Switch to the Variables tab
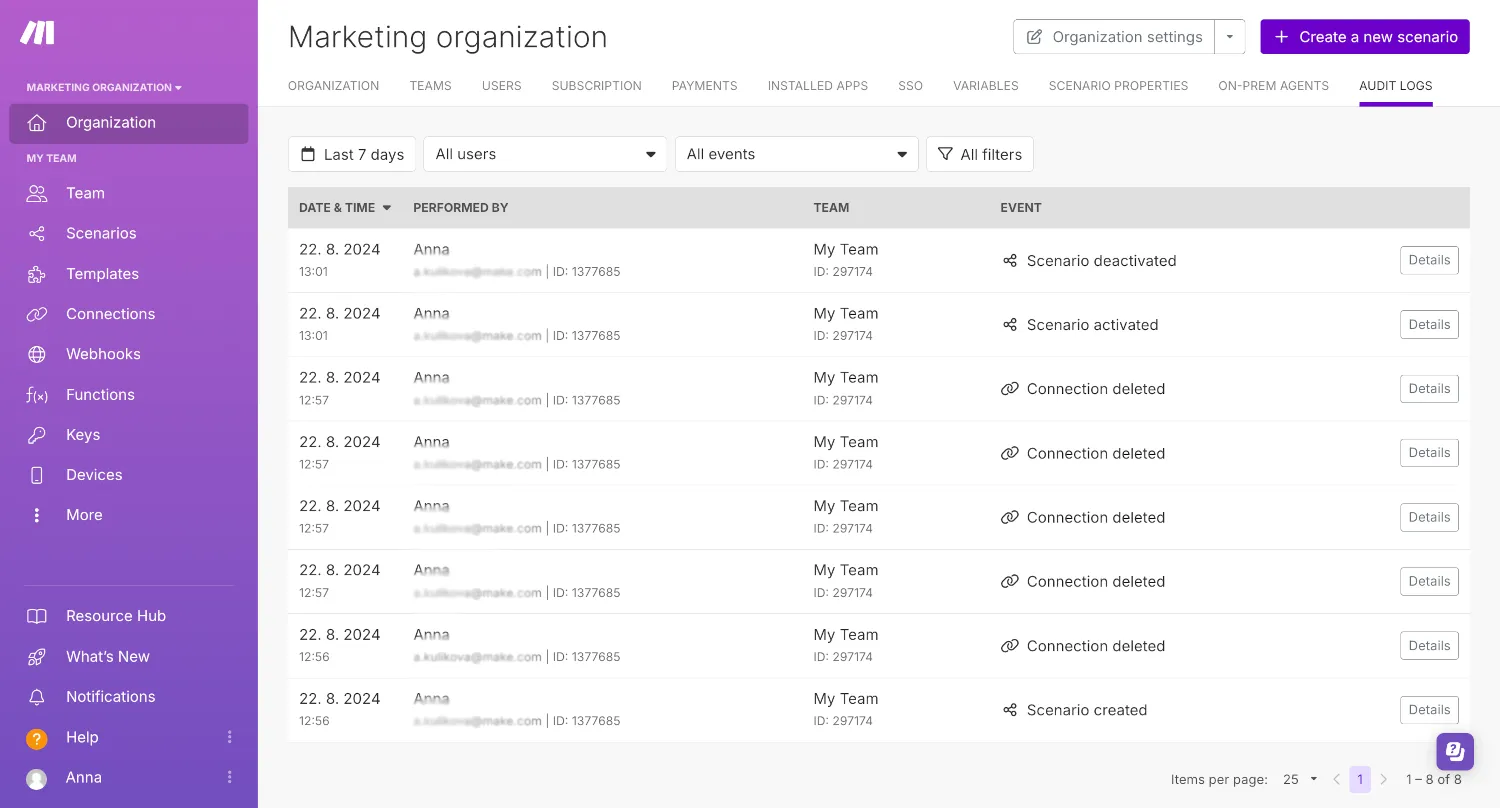1500x808 pixels. coord(986,86)
